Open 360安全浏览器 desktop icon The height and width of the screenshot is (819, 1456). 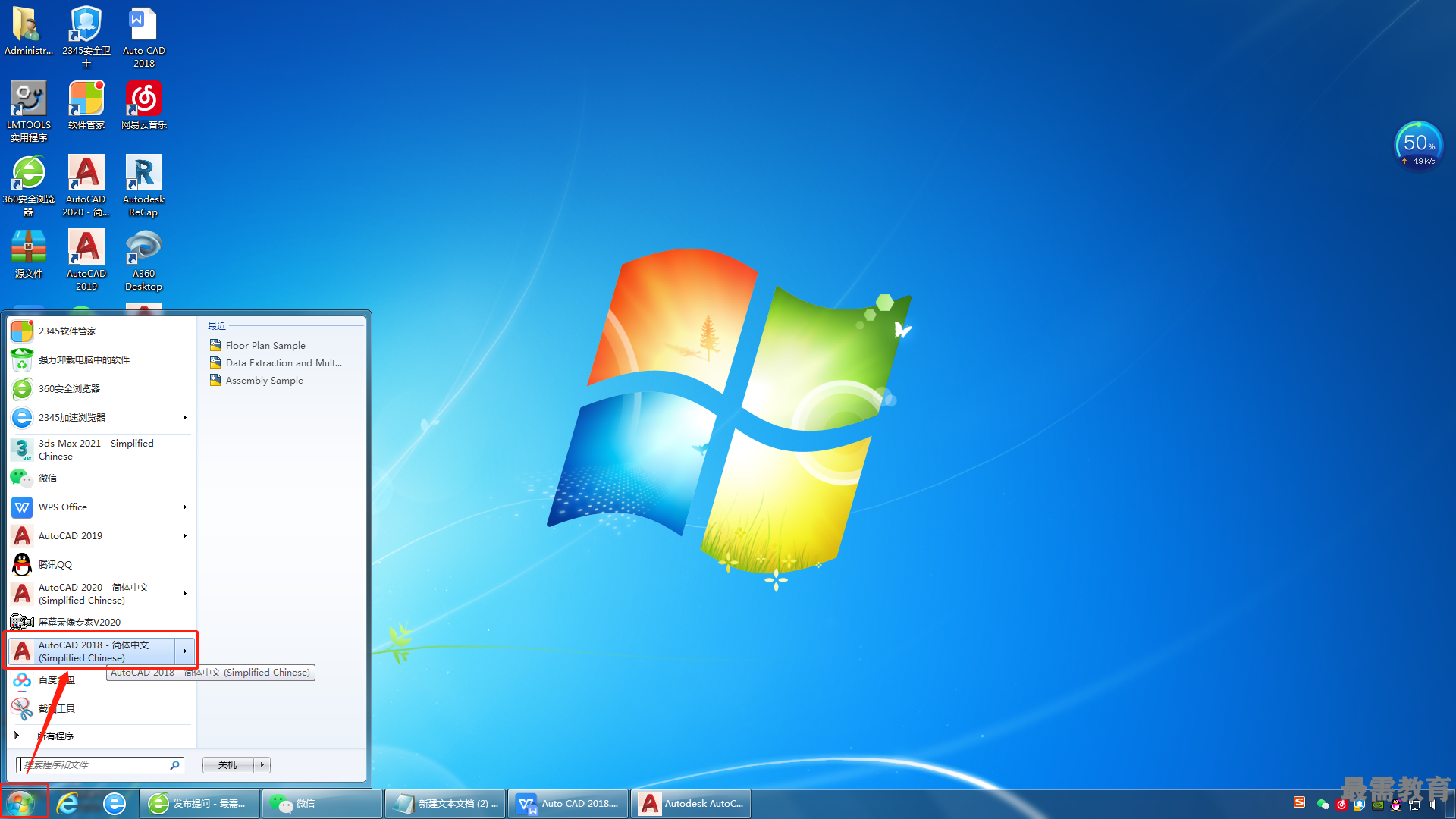coord(28,185)
